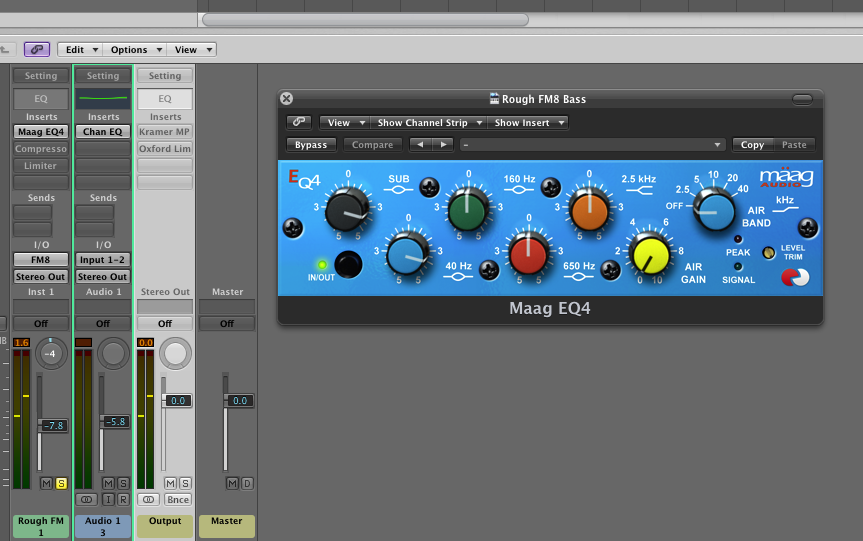Click the black IN/OUT bypass button
Image resolution: width=863 pixels, height=541 pixels.
point(348,265)
